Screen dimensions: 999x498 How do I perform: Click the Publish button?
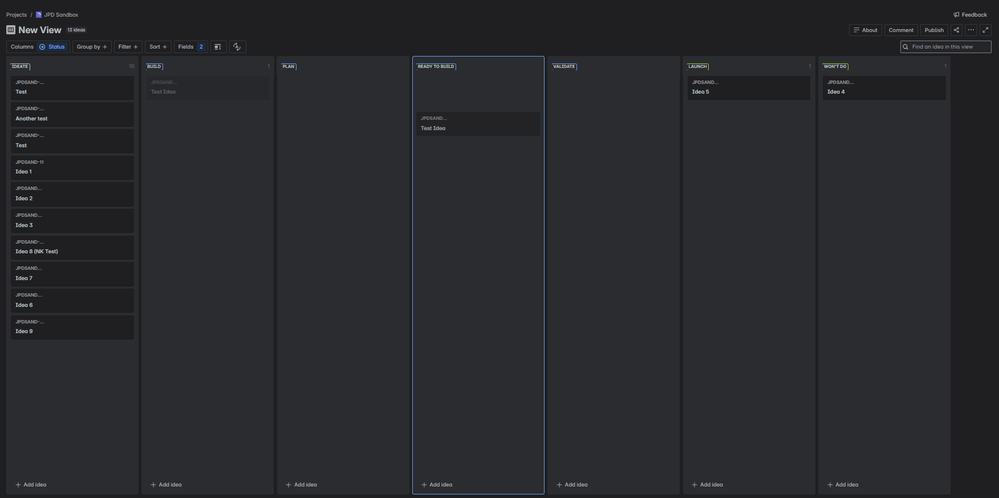(934, 30)
